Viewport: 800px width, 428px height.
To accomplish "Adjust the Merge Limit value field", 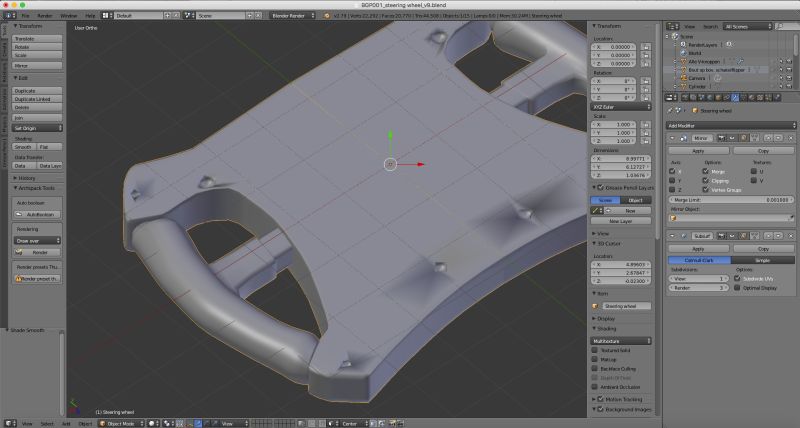I will click(731, 200).
